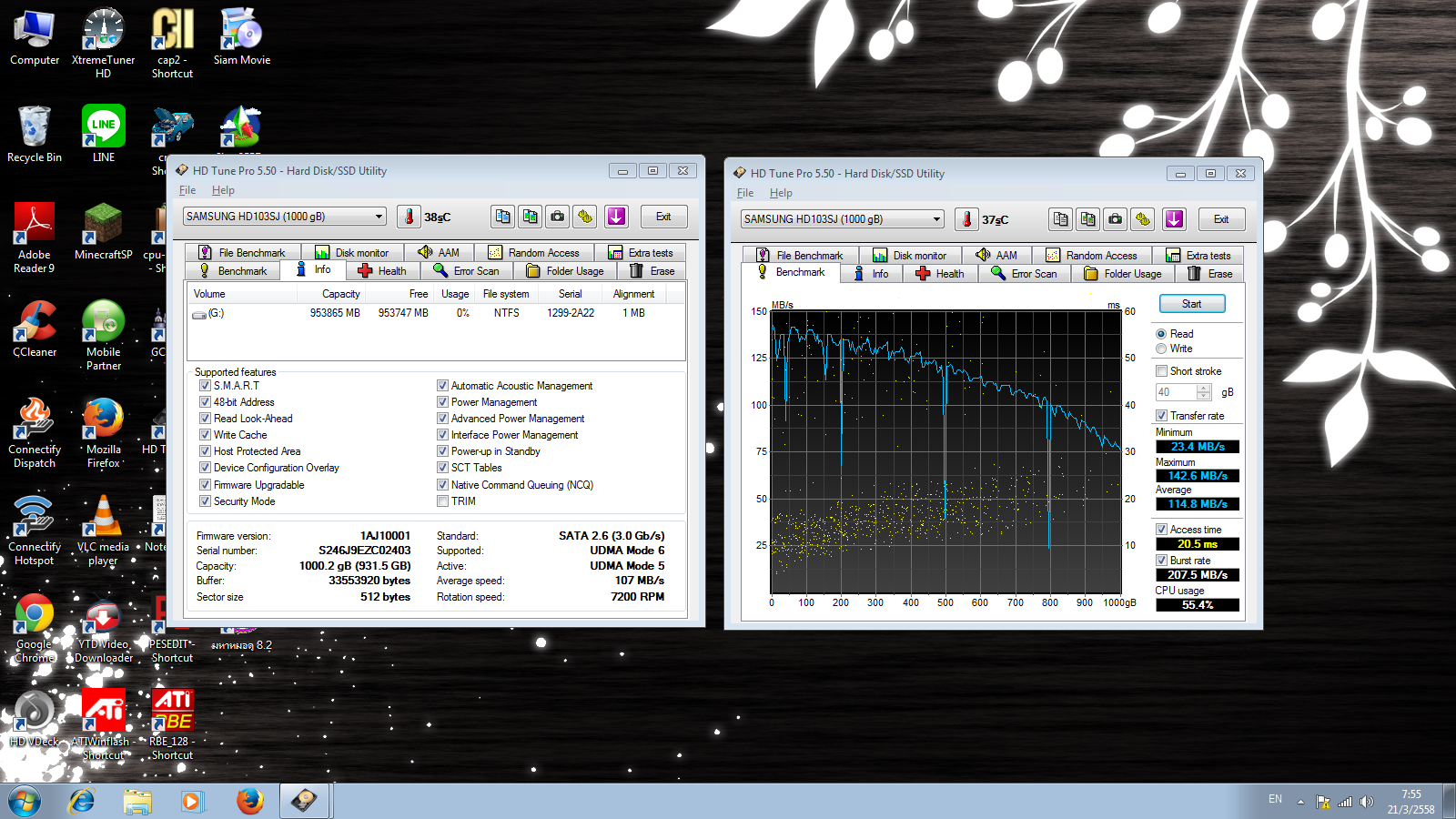Select Read radio button in benchmark window
The width and height of the screenshot is (1456, 819).
click(x=1161, y=334)
